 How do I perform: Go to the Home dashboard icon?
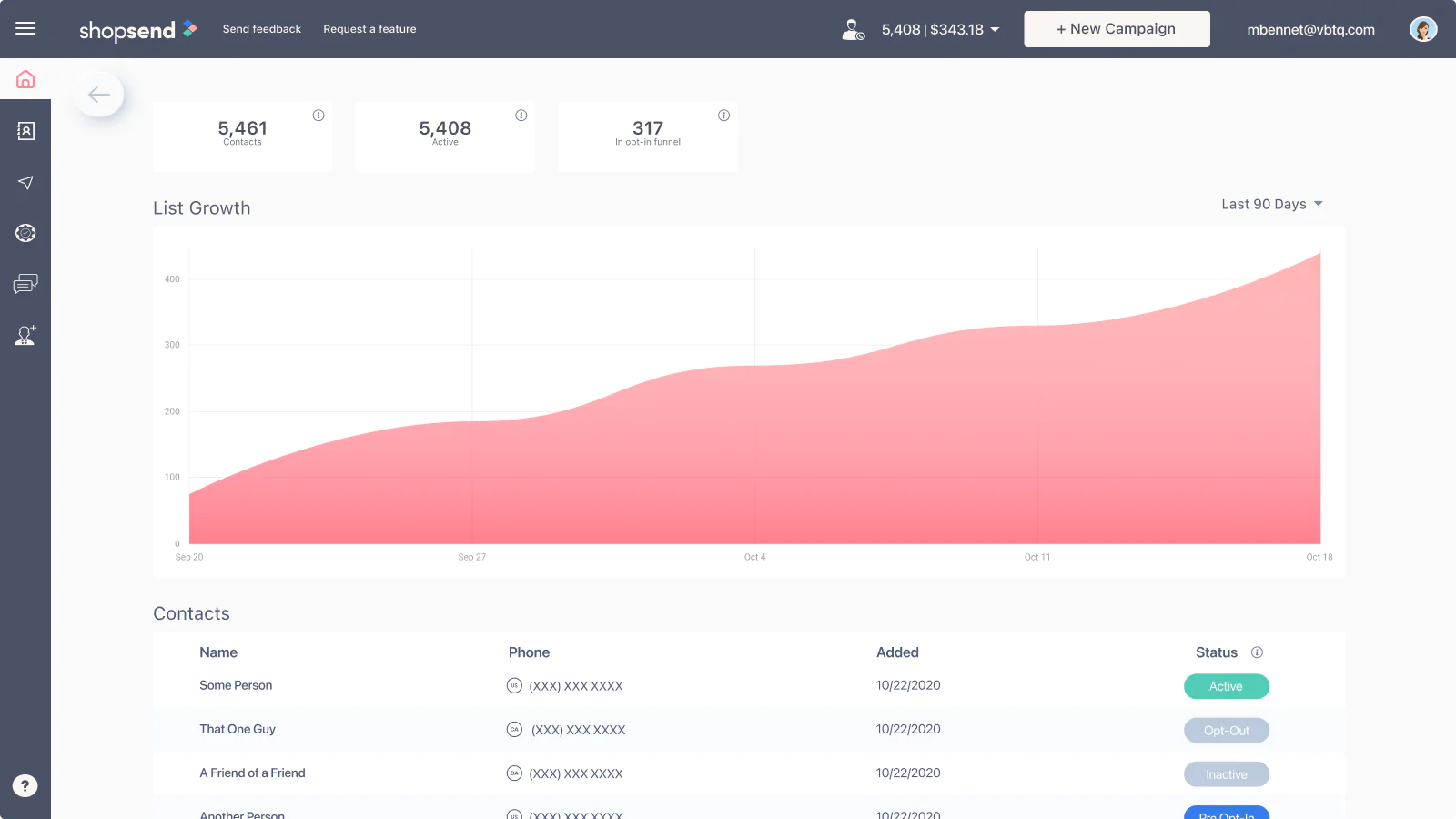click(25, 80)
